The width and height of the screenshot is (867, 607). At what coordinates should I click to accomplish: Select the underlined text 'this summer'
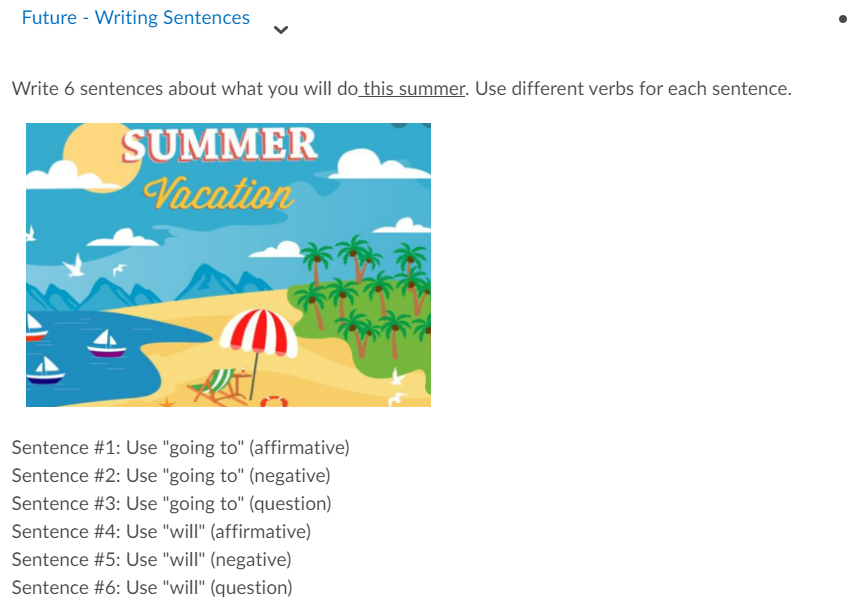411,89
